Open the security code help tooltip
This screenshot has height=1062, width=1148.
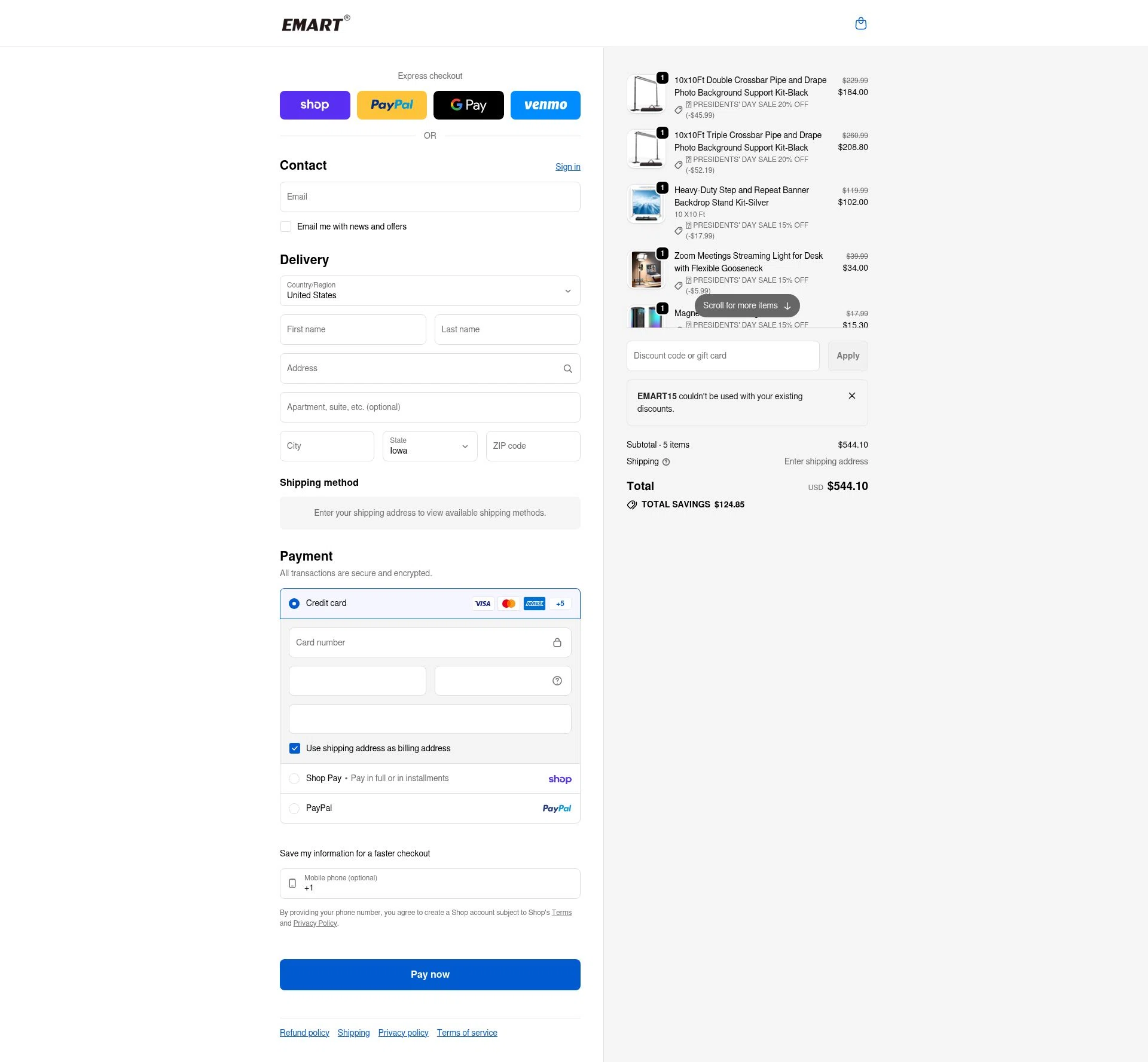pos(557,680)
